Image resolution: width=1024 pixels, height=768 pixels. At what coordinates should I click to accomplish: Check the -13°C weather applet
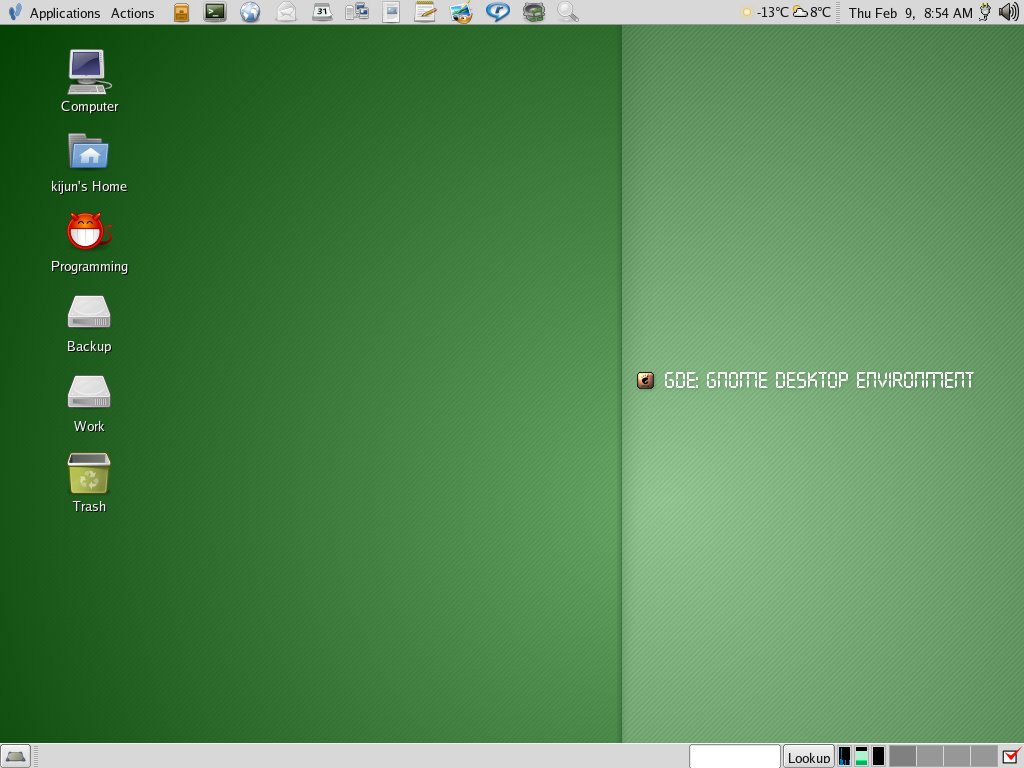pos(765,12)
